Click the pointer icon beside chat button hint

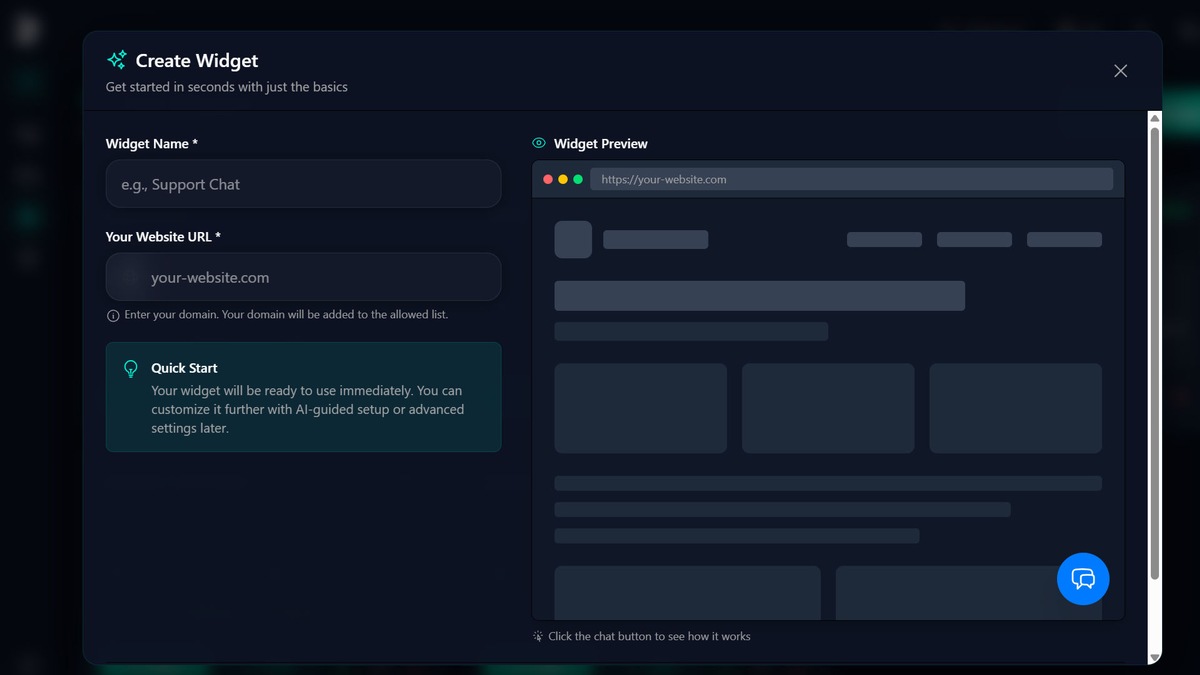click(538, 637)
